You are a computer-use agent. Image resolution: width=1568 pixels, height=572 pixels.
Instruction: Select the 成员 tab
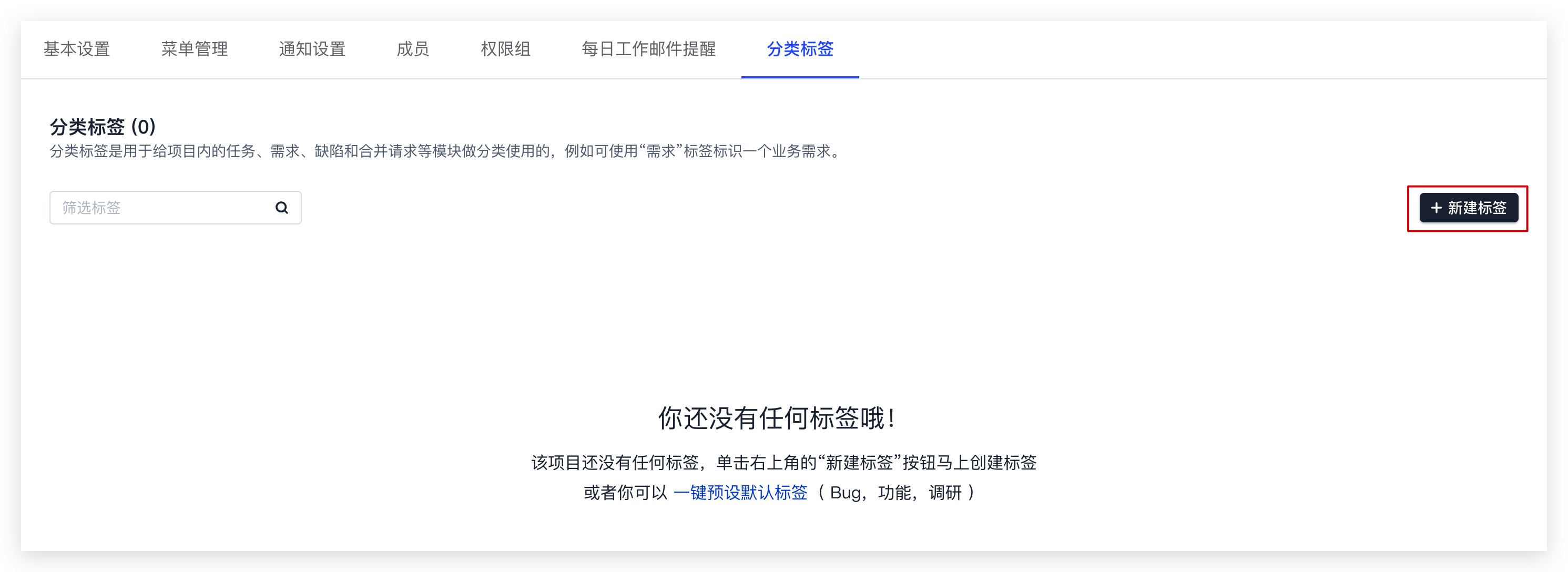point(413,49)
